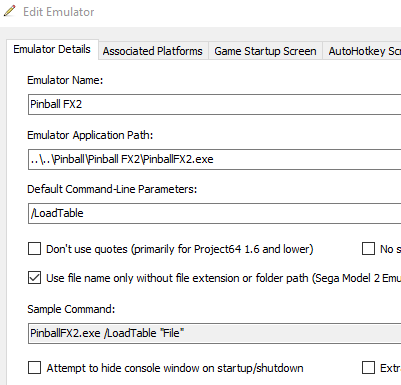Click the Emulator Name field with Pinball FX2
Screen dimensions: 401x385
click(x=214, y=104)
